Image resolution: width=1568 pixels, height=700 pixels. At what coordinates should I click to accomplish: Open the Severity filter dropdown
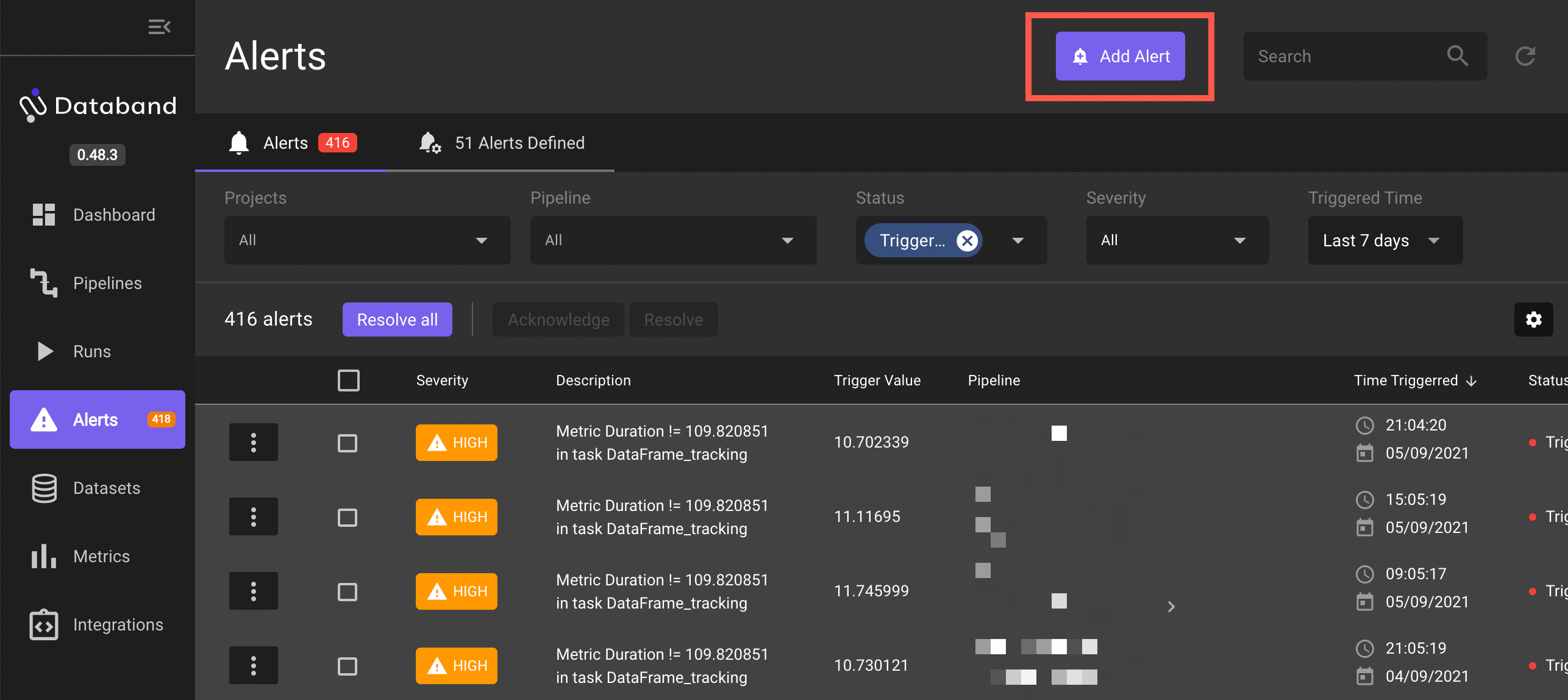(x=1177, y=240)
